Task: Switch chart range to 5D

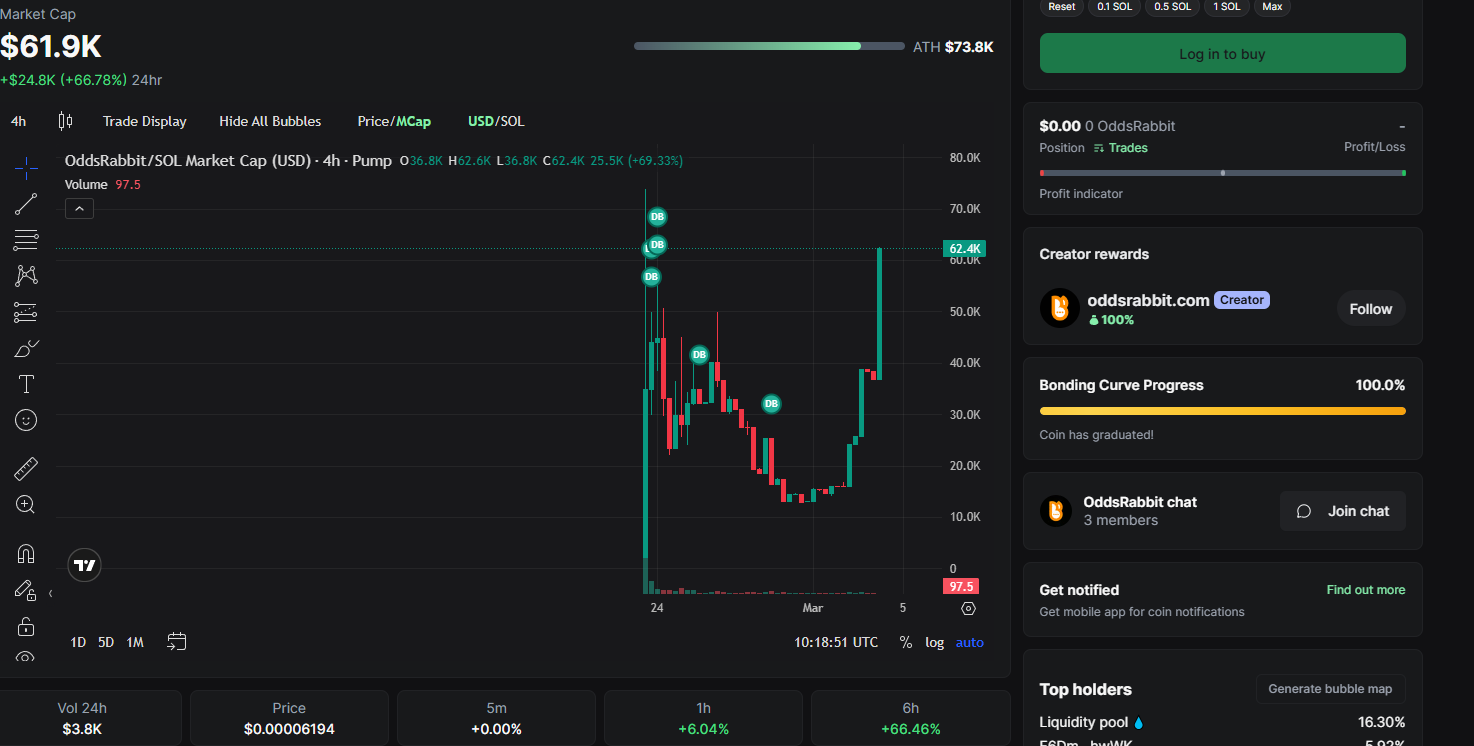Action: click(x=106, y=642)
